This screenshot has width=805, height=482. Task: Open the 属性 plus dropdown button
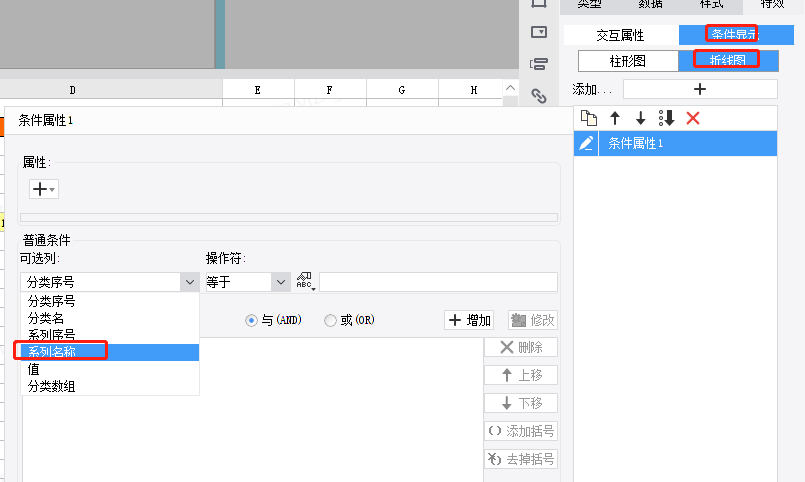[x=43, y=189]
